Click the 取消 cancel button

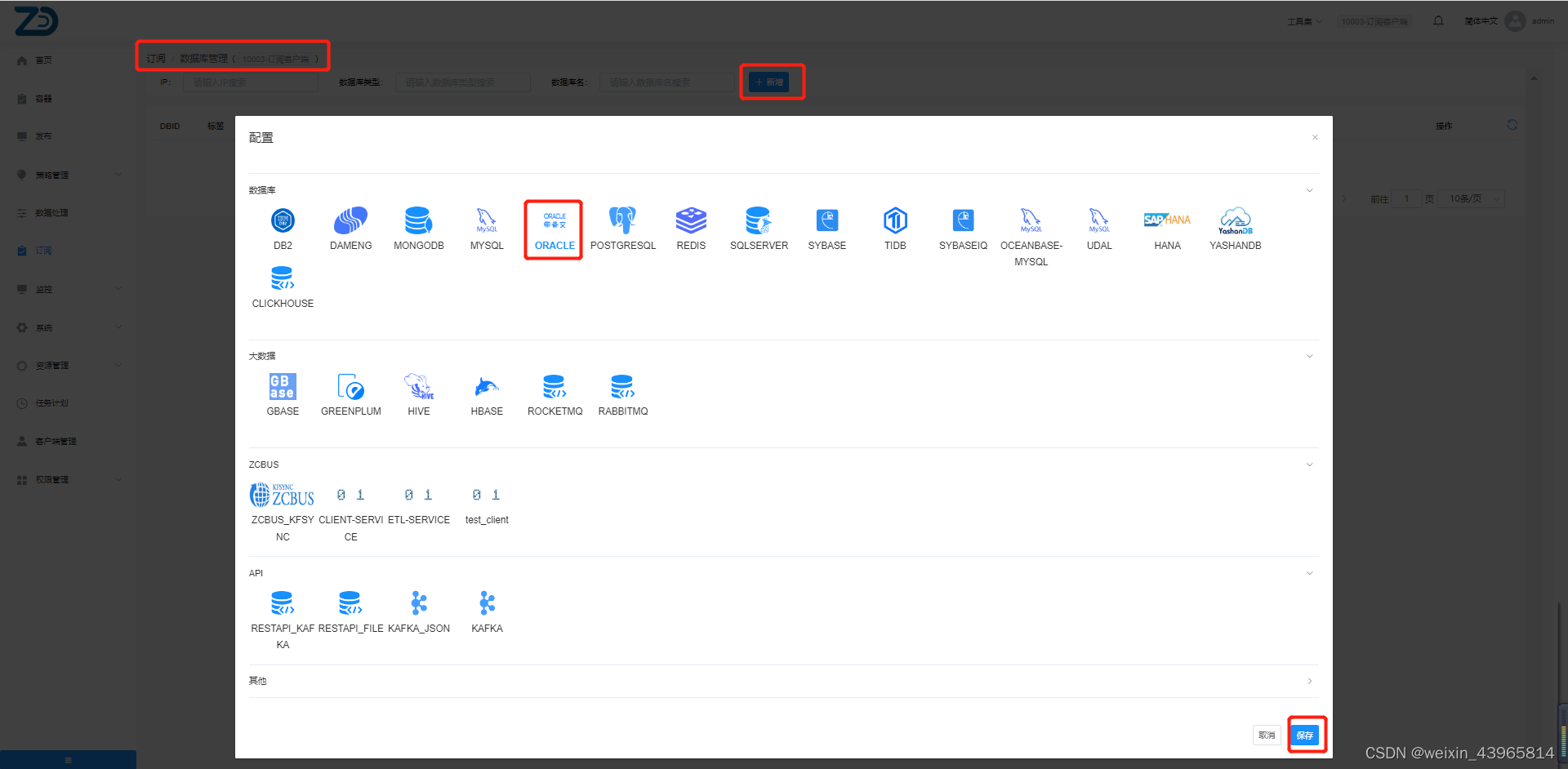[x=1267, y=735]
